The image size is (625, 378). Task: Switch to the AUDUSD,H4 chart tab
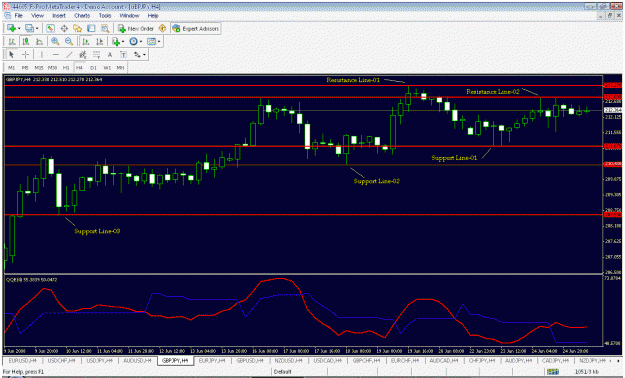coord(138,360)
